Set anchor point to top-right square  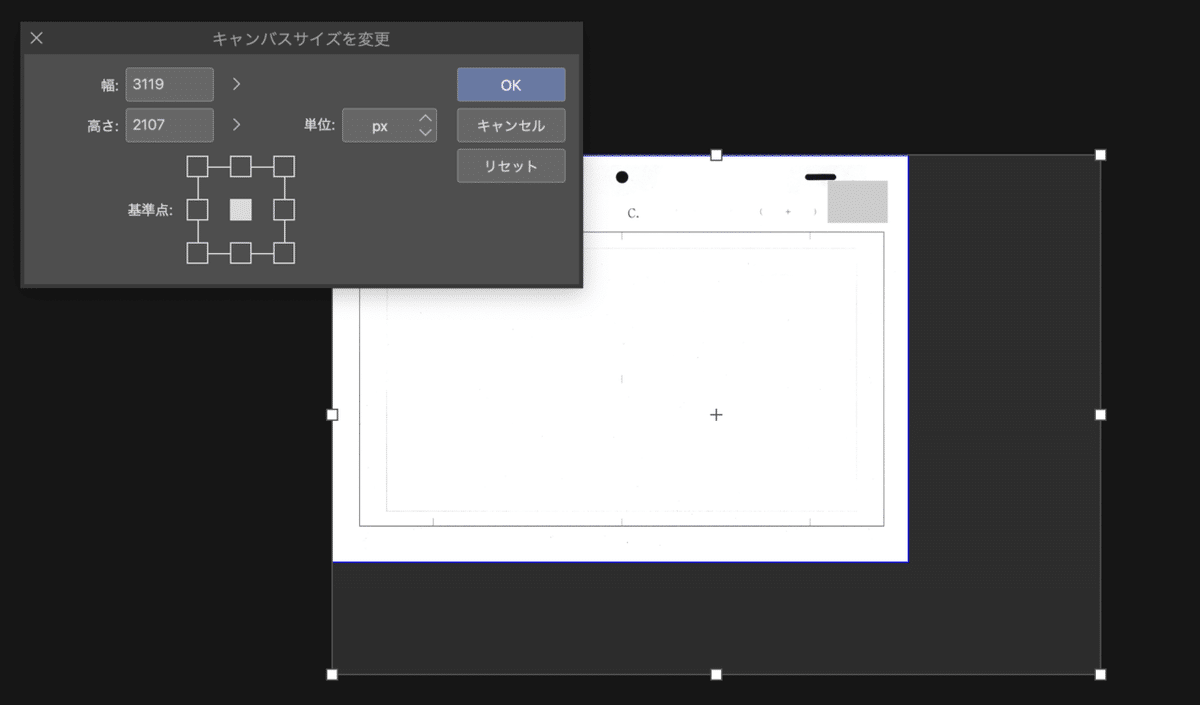pos(285,164)
